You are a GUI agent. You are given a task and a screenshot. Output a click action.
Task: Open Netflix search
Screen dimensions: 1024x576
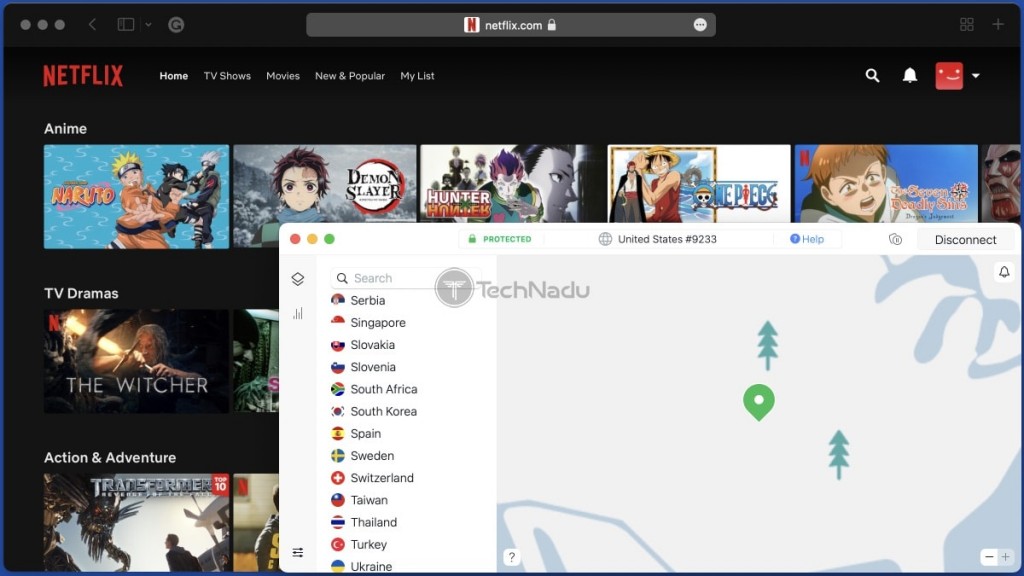(x=872, y=76)
